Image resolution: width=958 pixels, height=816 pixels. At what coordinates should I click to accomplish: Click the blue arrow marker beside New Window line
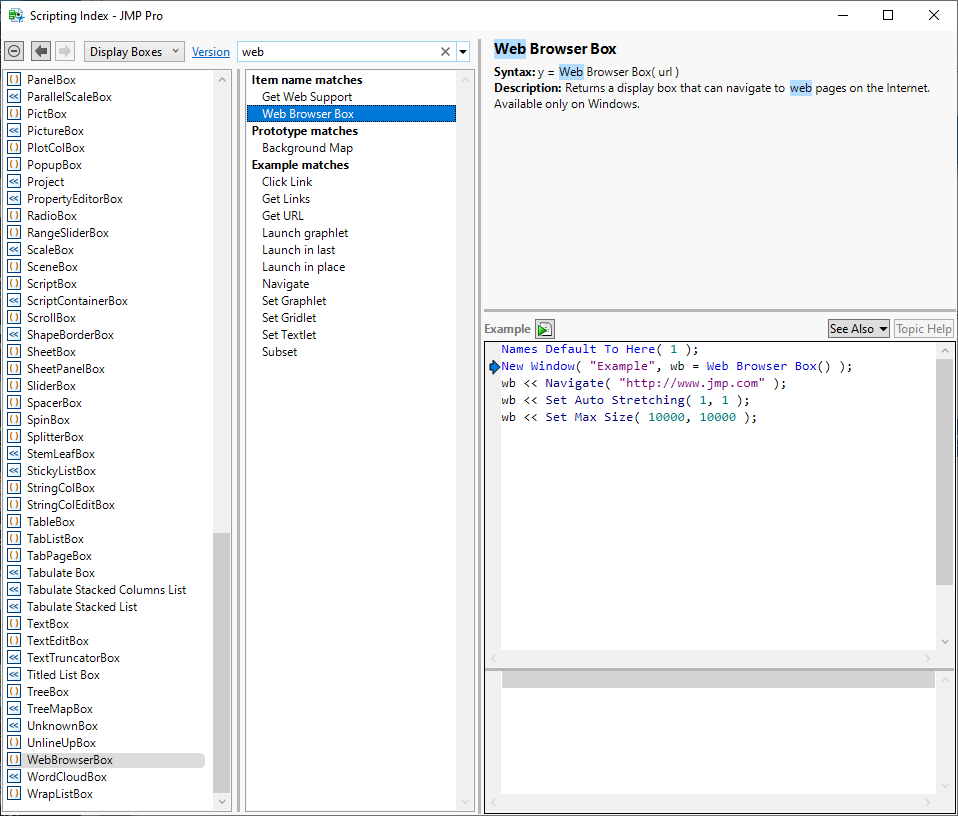pyautogui.click(x=494, y=367)
